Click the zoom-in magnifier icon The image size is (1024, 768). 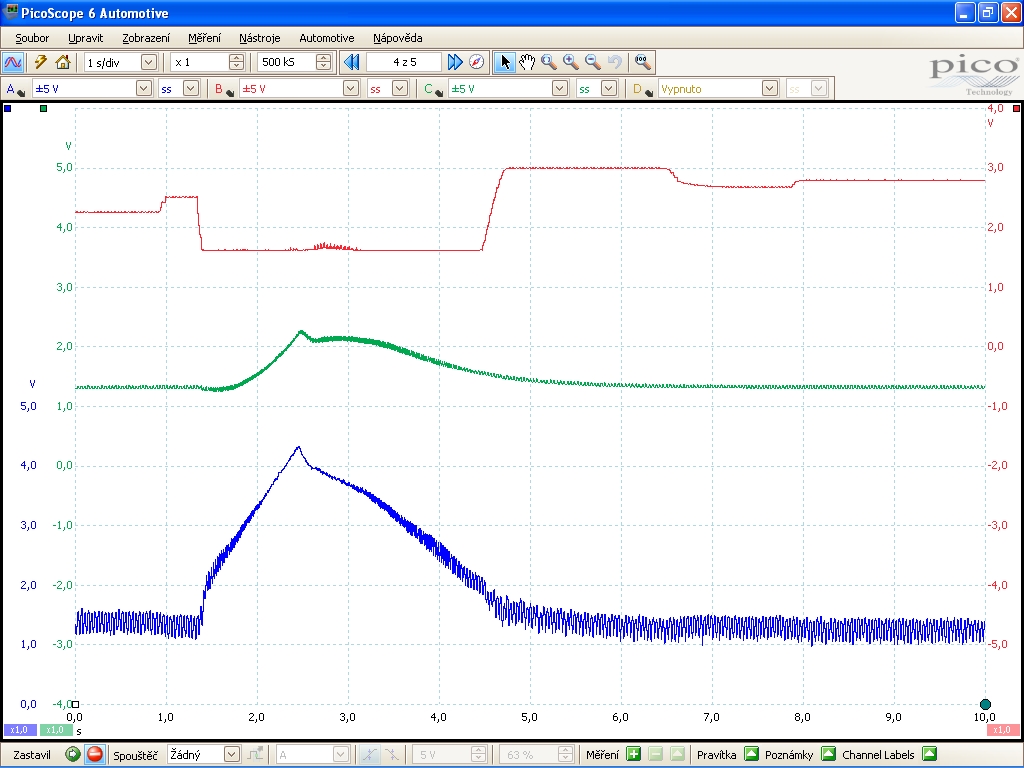tap(571, 62)
